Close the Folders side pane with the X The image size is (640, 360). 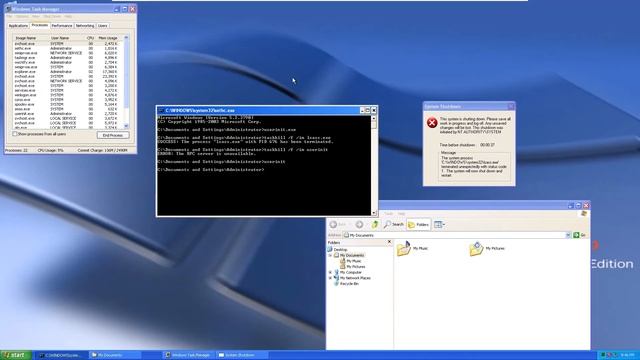point(389,242)
